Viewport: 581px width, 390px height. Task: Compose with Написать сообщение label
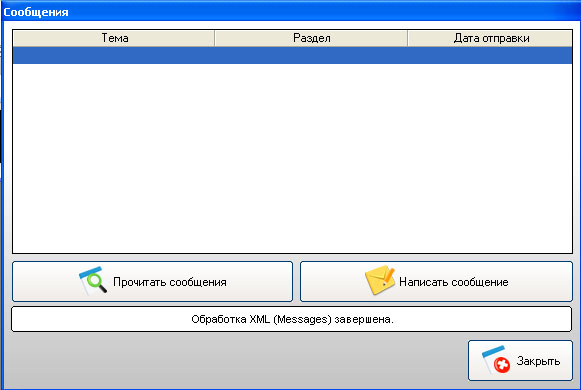coord(454,282)
